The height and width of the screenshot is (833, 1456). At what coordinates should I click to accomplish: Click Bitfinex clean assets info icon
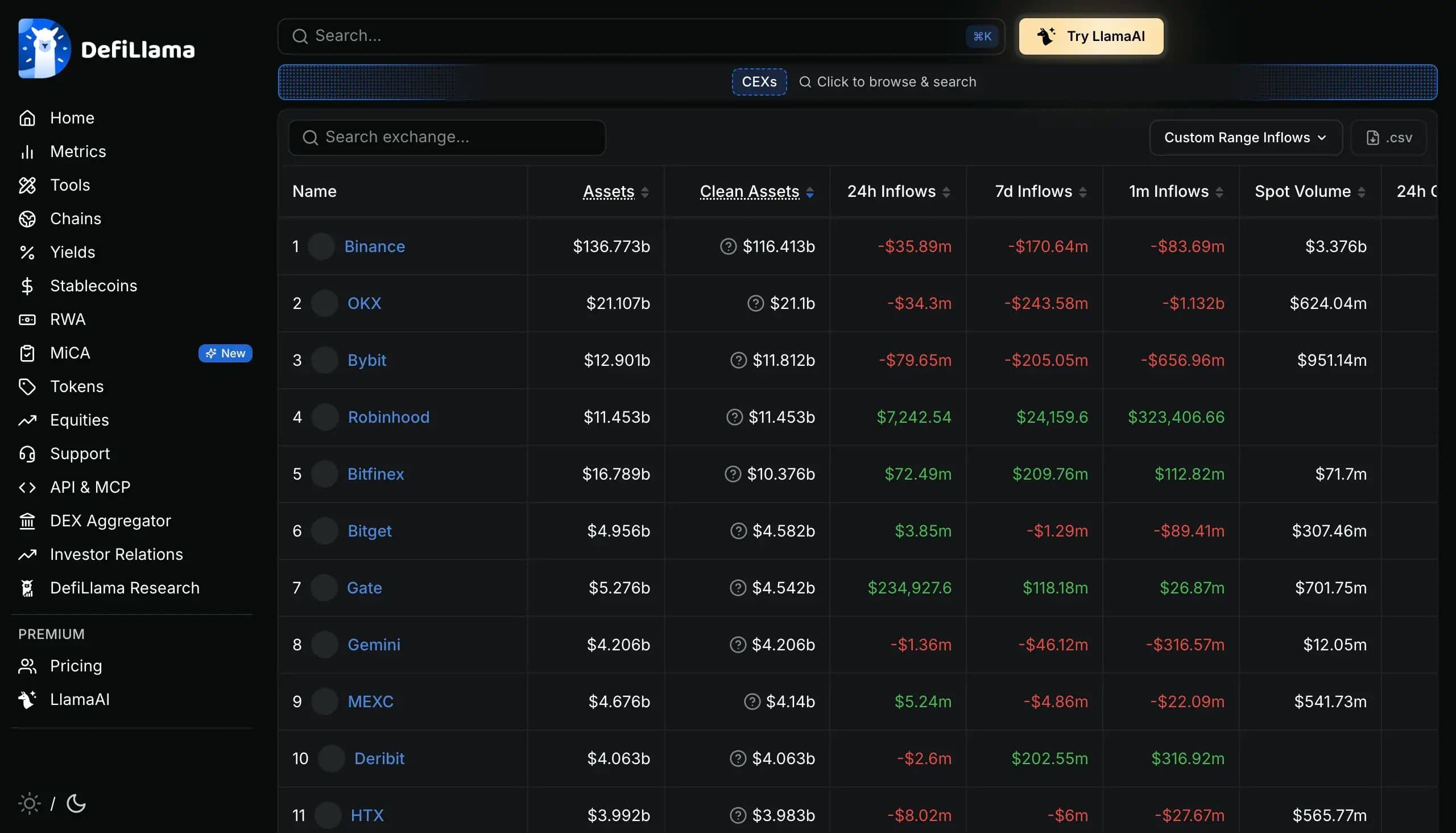pos(733,475)
